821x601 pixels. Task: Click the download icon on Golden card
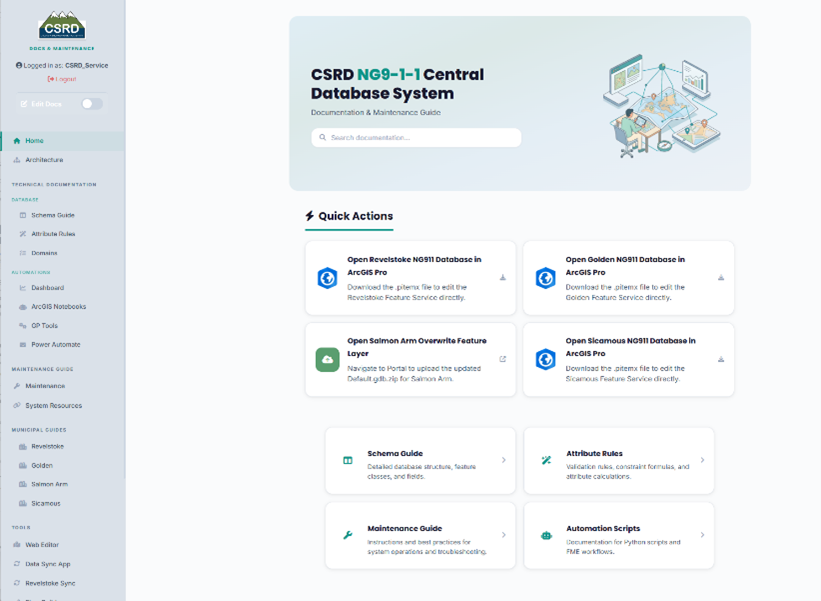coord(721,277)
